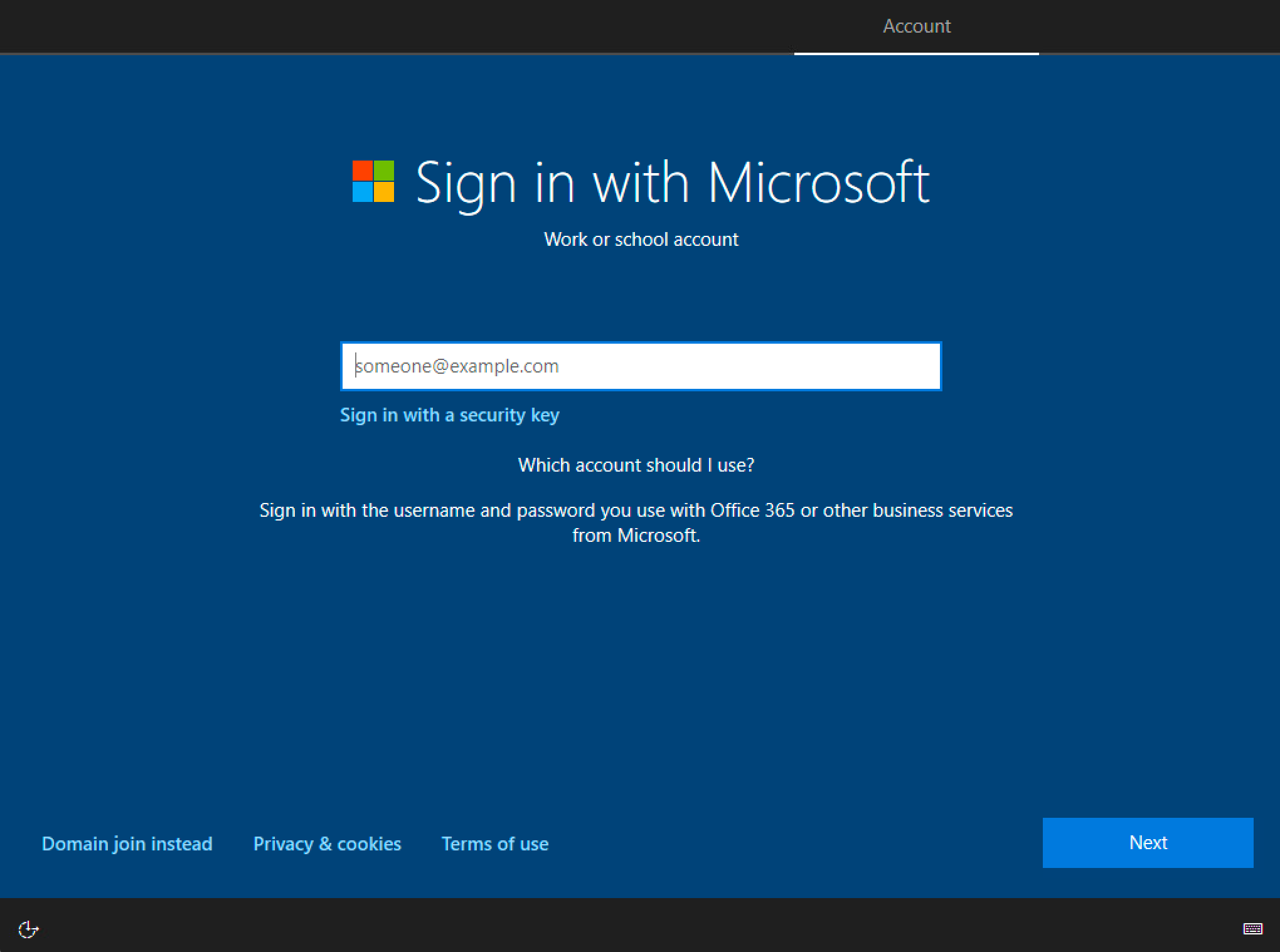Click empty area of top header bar
This screenshot has height=952, width=1280.
point(376,26)
